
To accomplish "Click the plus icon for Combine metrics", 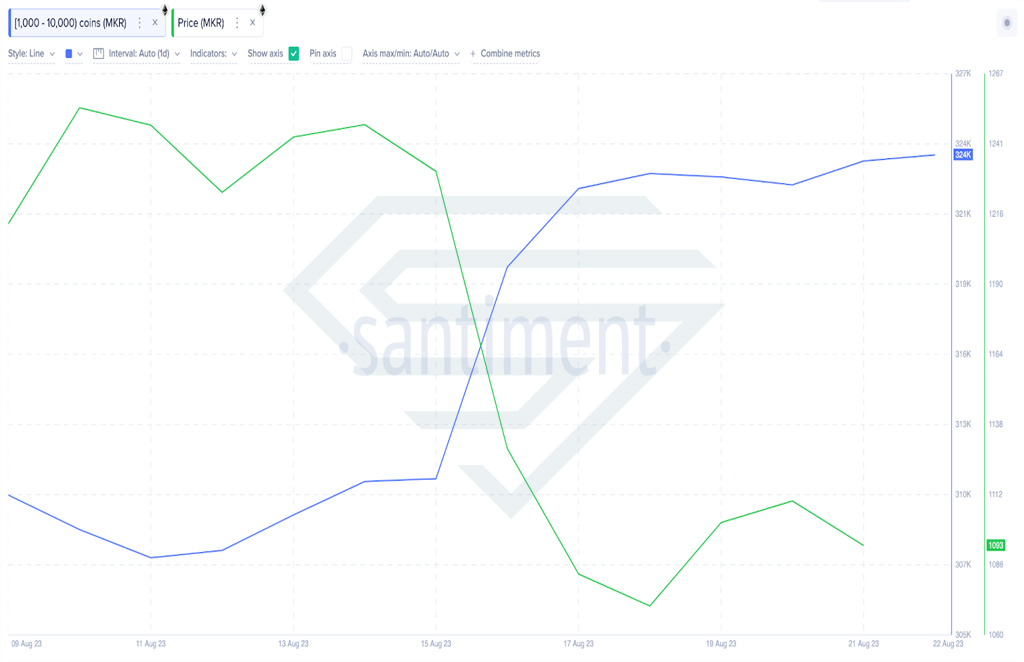I will point(473,54).
